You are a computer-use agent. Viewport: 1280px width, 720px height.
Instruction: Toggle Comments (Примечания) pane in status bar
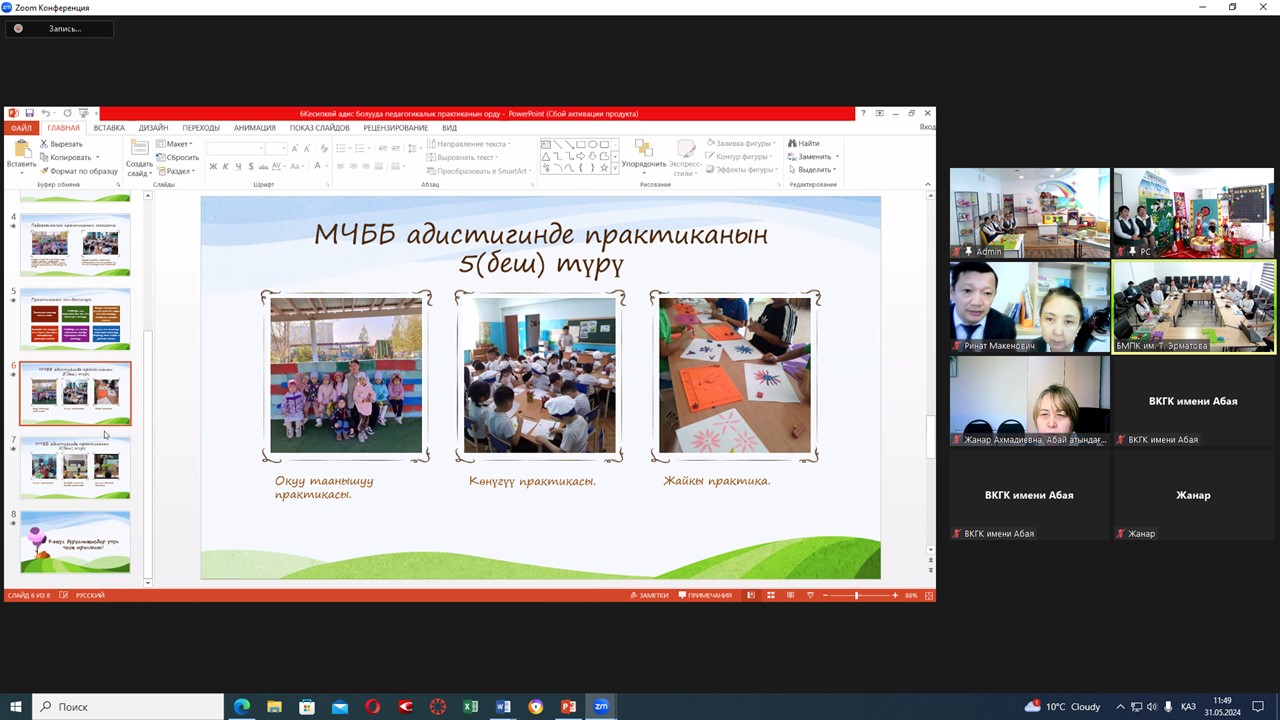click(x=705, y=595)
